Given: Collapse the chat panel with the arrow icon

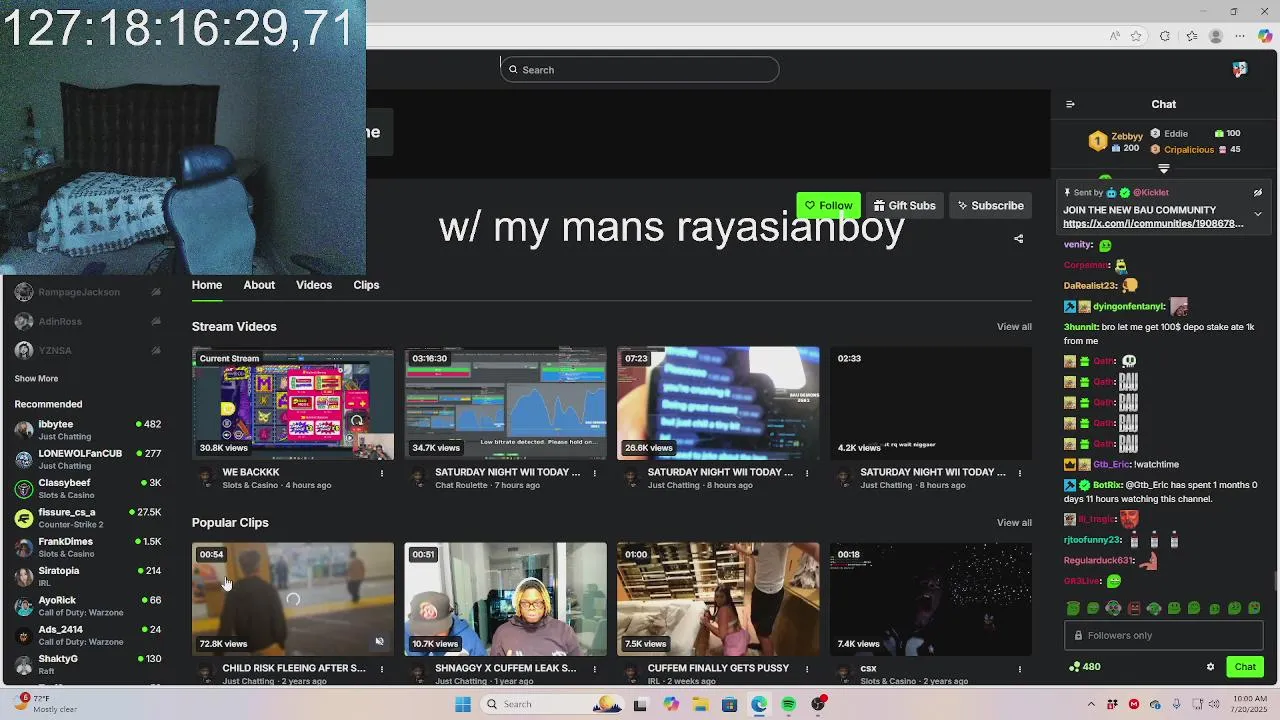Looking at the screenshot, I should pyautogui.click(x=1070, y=104).
